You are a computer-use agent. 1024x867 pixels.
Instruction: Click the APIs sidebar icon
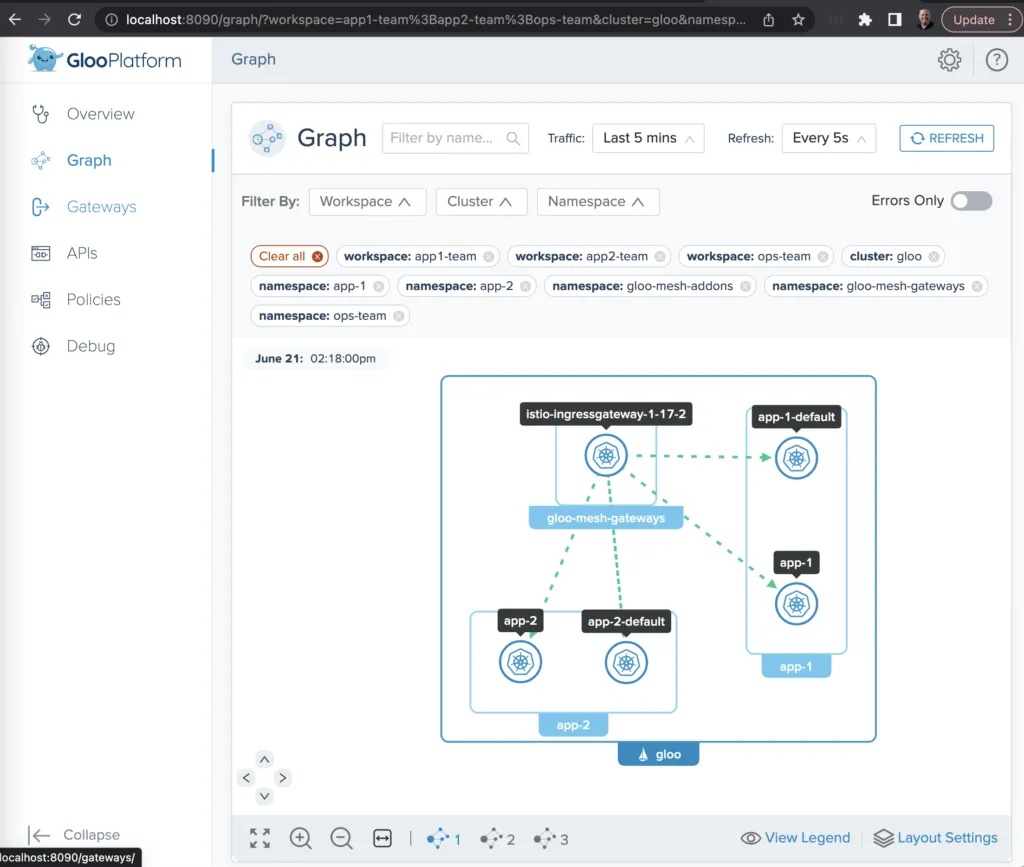coord(40,253)
